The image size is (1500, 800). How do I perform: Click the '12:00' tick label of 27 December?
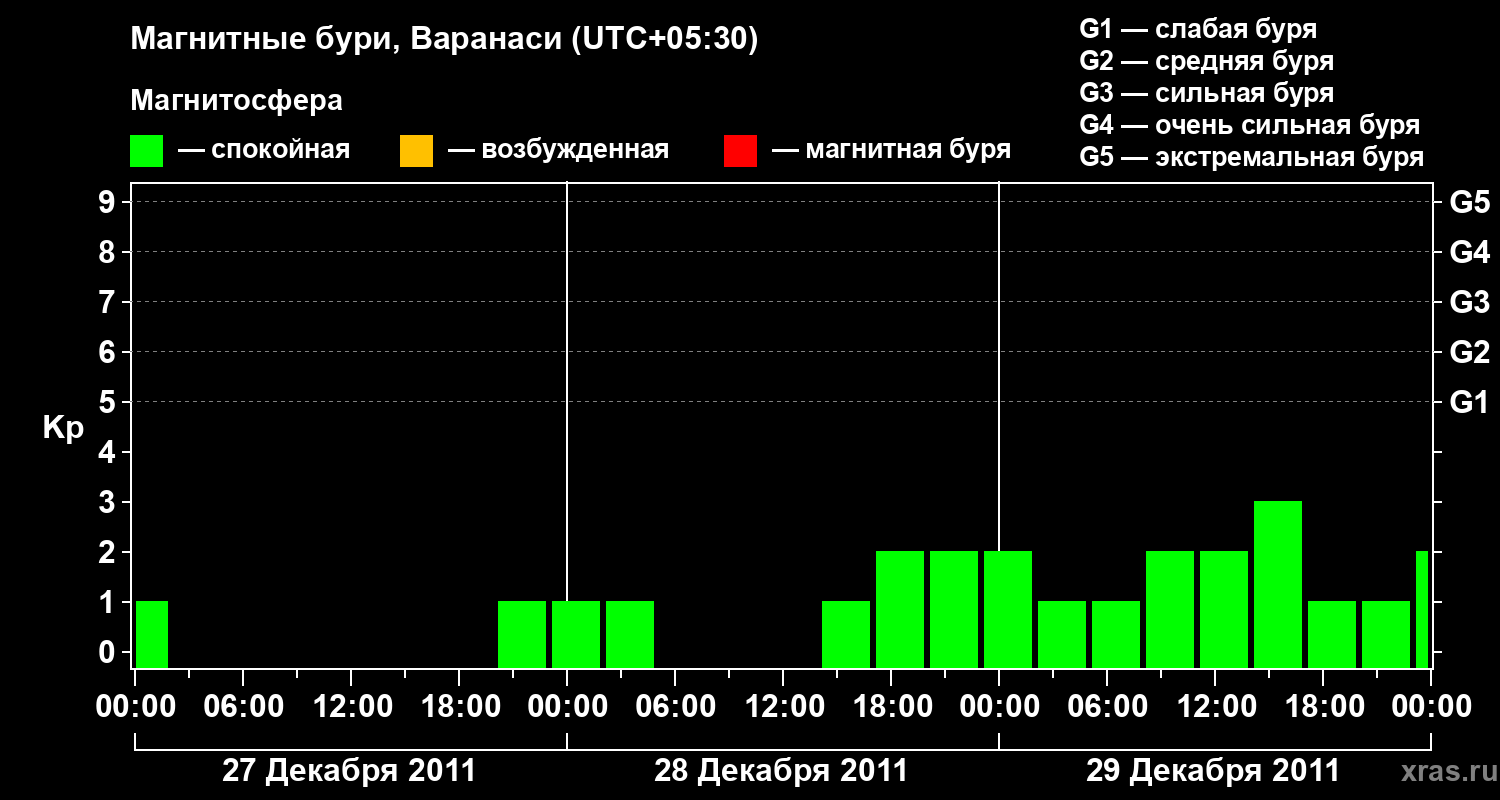coord(351,707)
